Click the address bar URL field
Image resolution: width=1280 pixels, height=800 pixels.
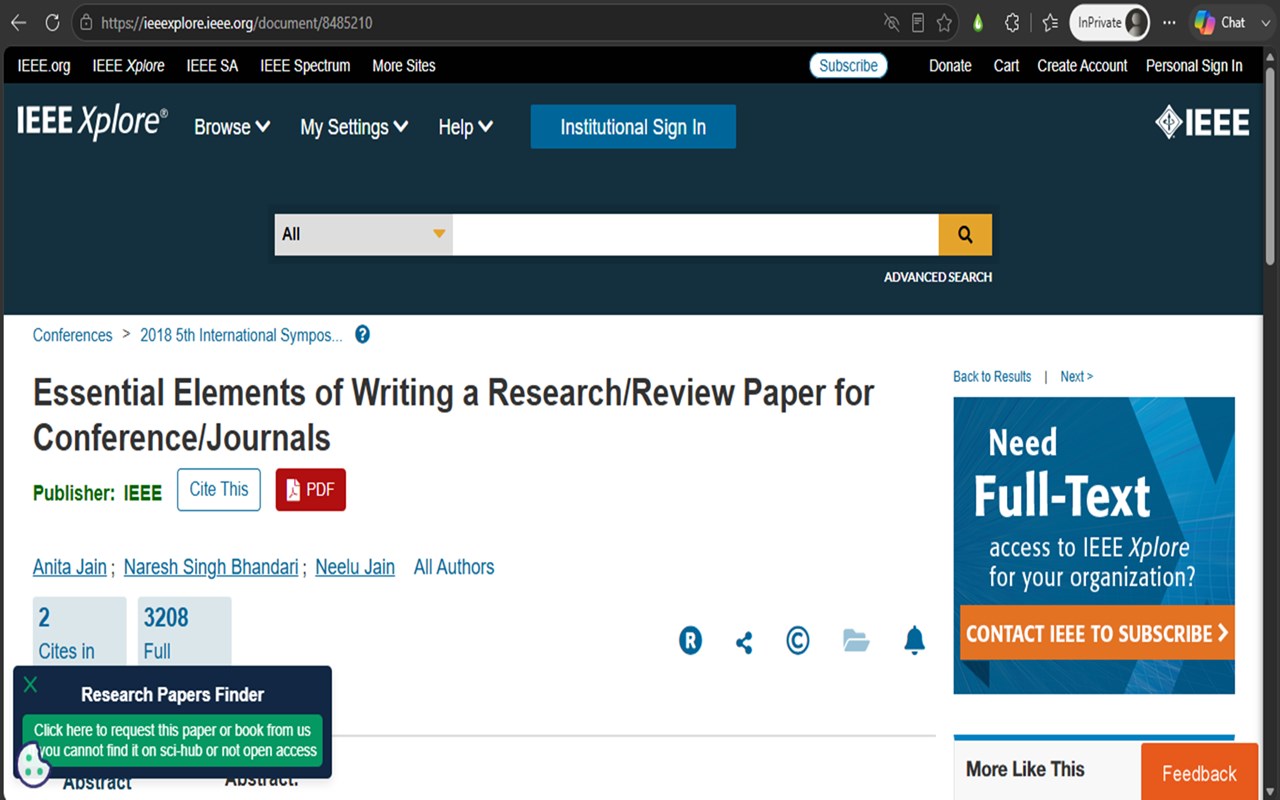(480, 23)
